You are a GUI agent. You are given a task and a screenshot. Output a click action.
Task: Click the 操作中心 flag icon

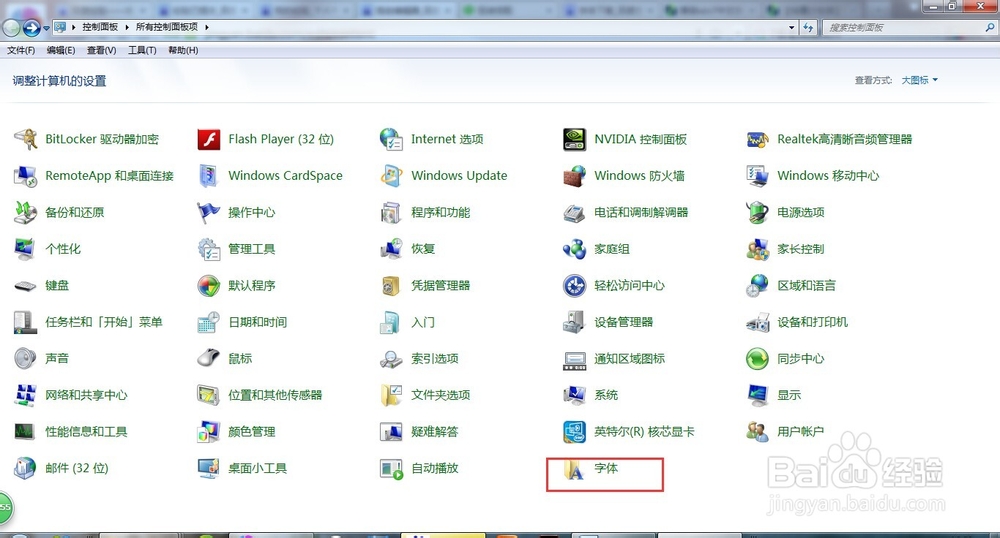point(209,212)
